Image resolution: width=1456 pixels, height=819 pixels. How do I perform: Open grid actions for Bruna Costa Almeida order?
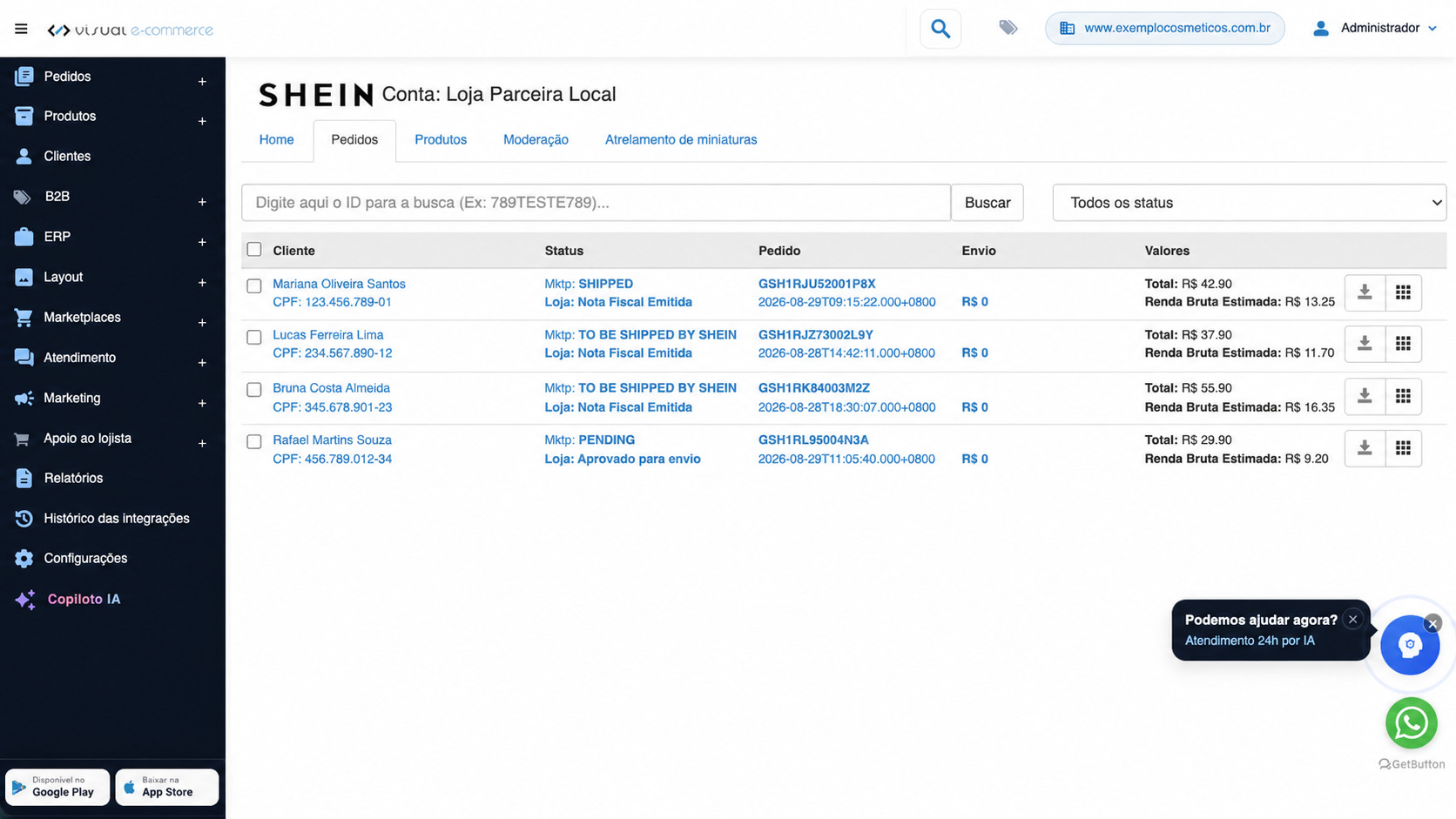click(x=1403, y=397)
